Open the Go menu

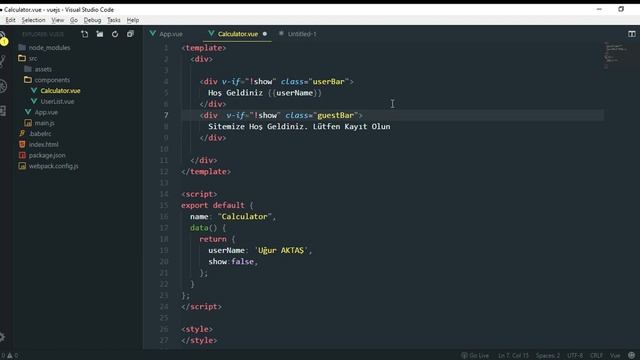tap(73, 20)
